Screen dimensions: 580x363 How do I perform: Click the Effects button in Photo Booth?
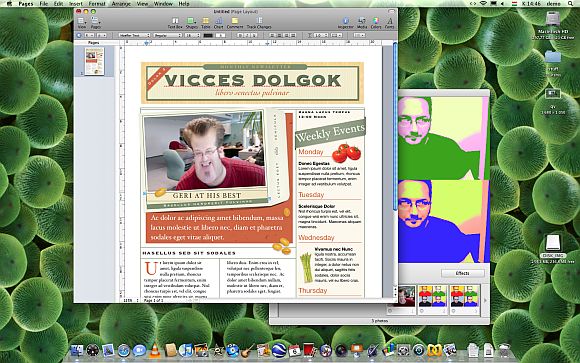point(462,273)
